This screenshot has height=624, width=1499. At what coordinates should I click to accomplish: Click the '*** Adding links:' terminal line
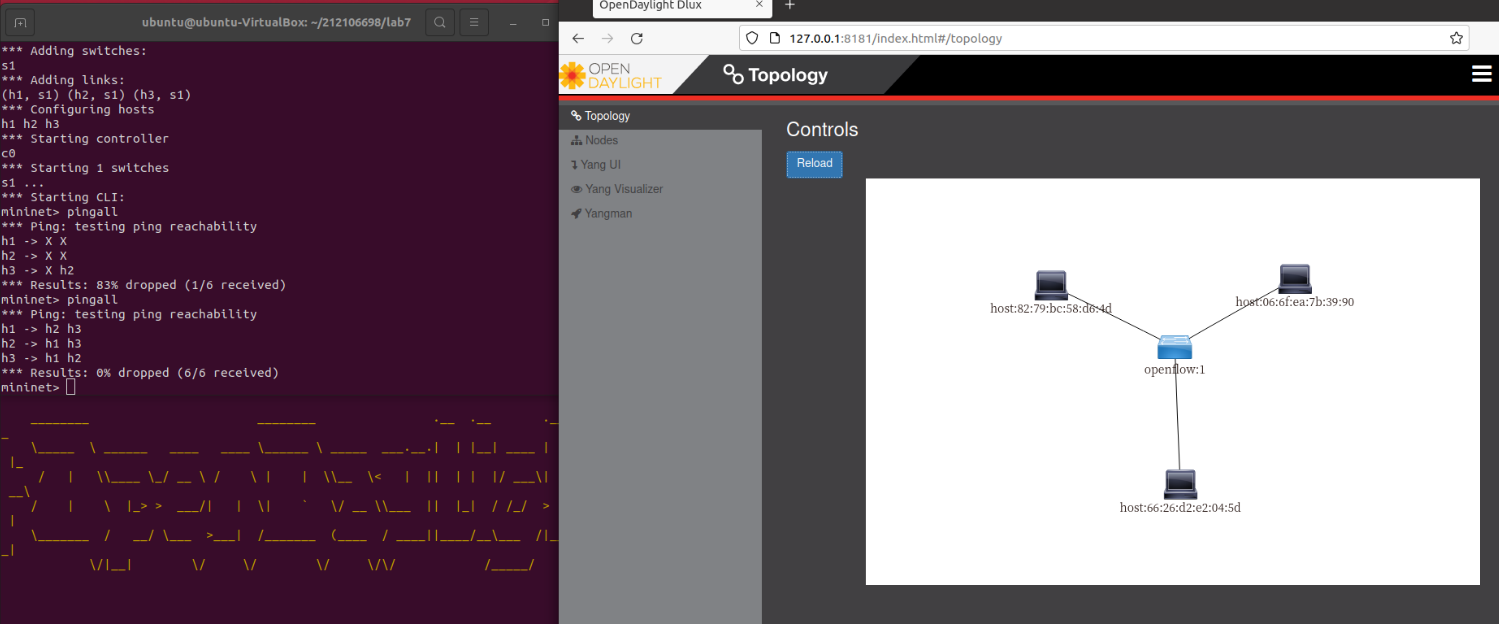63,80
